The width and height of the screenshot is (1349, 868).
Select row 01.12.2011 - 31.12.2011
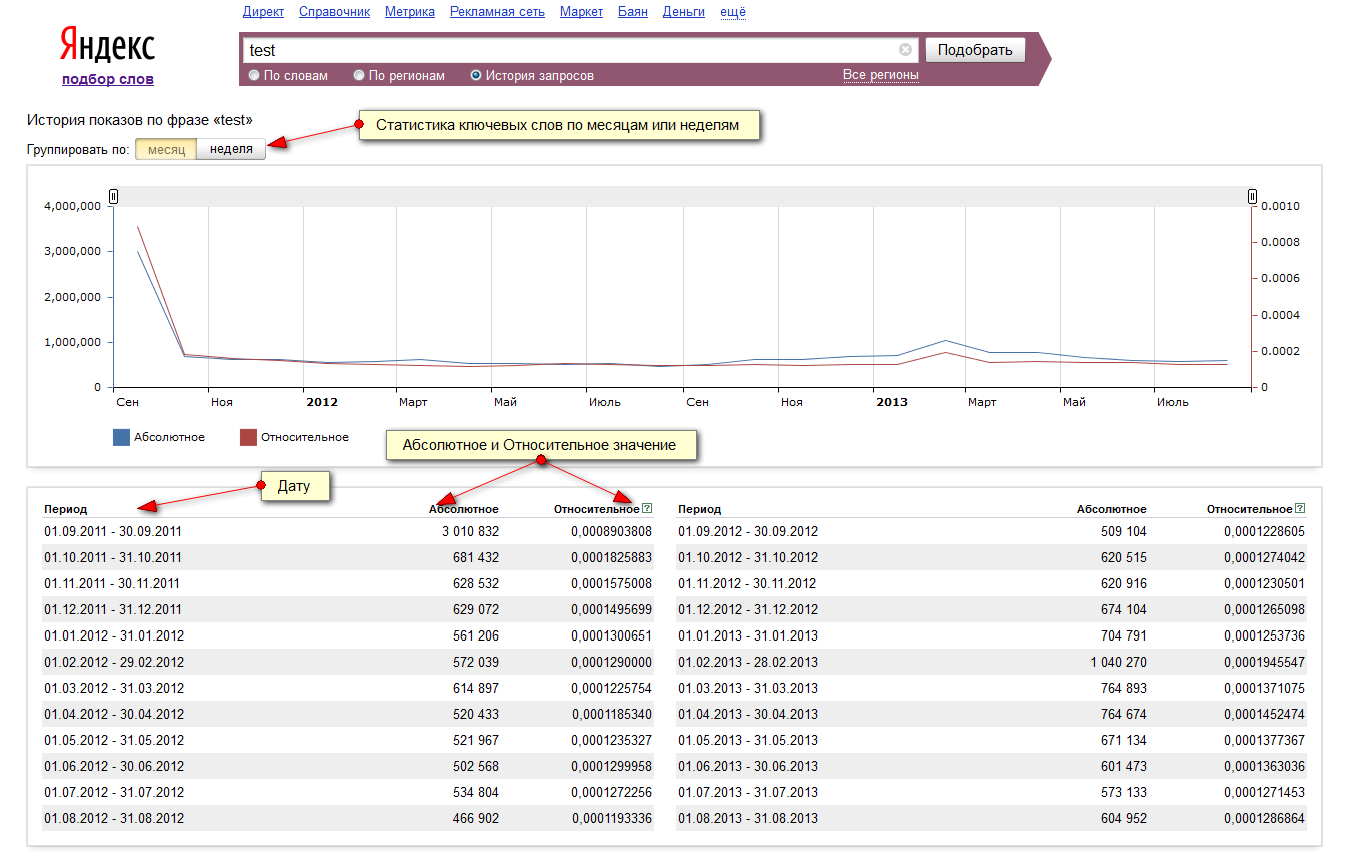pyautogui.click(x=348, y=610)
